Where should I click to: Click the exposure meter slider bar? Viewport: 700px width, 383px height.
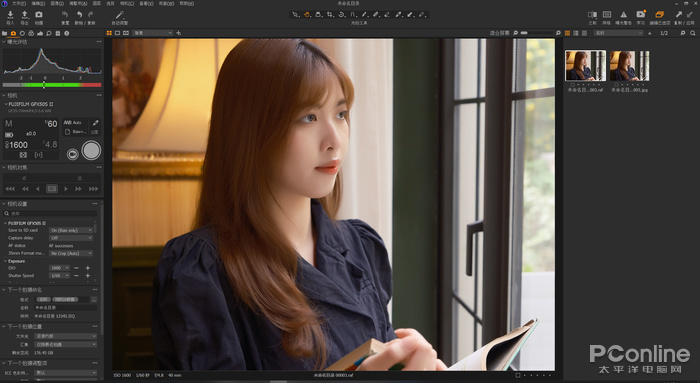[52, 84]
